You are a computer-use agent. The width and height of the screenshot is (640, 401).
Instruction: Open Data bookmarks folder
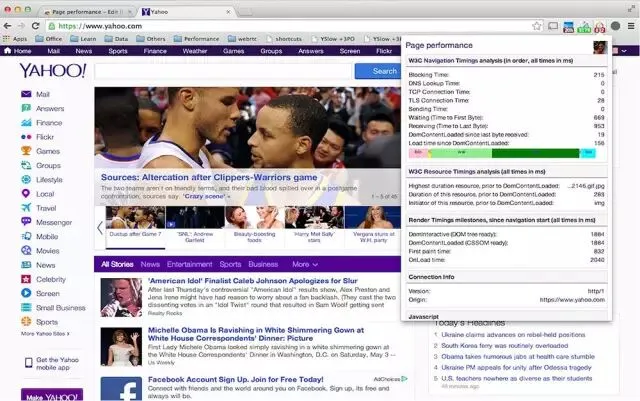click(x=116, y=39)
